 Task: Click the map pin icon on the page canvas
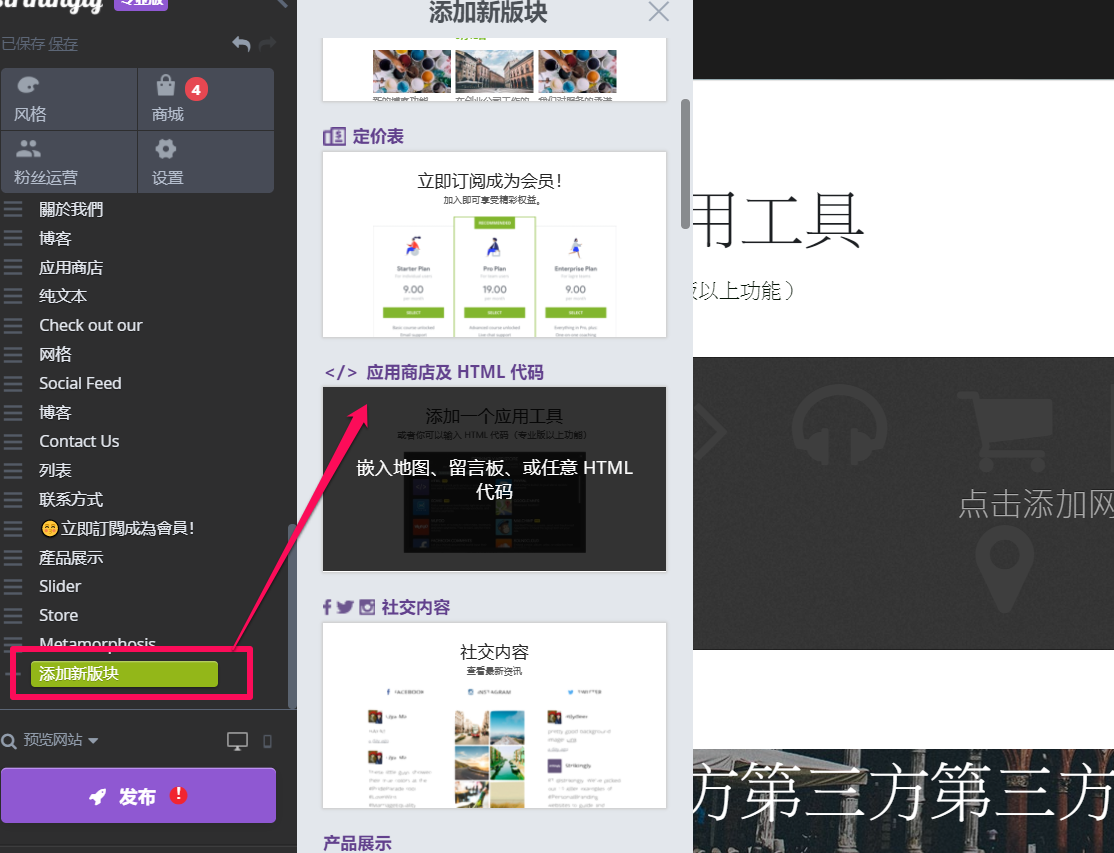(1005, 570)
